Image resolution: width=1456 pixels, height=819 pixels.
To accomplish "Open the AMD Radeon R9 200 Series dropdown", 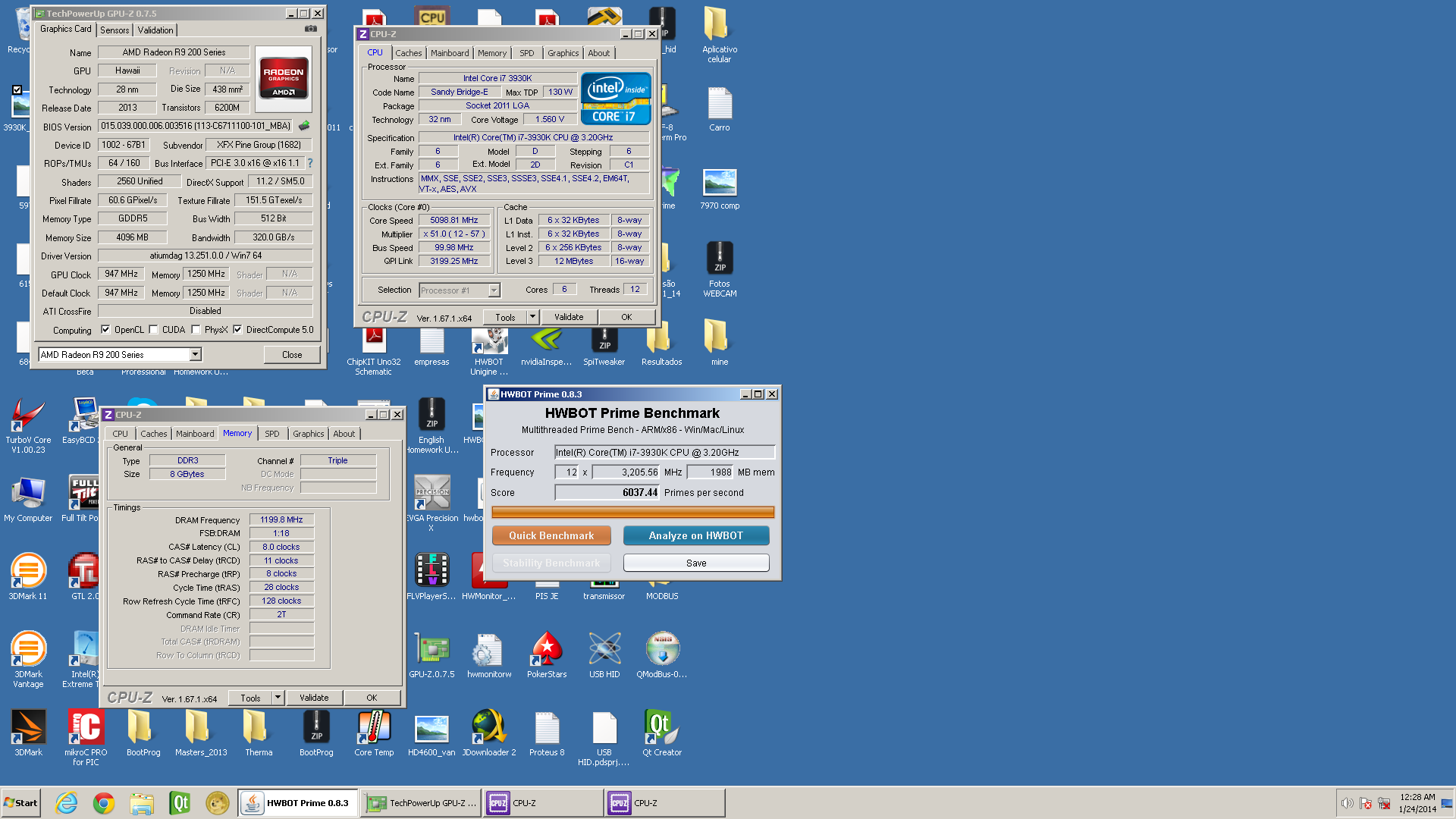I will pyautogui.click(x=120, y=354).
